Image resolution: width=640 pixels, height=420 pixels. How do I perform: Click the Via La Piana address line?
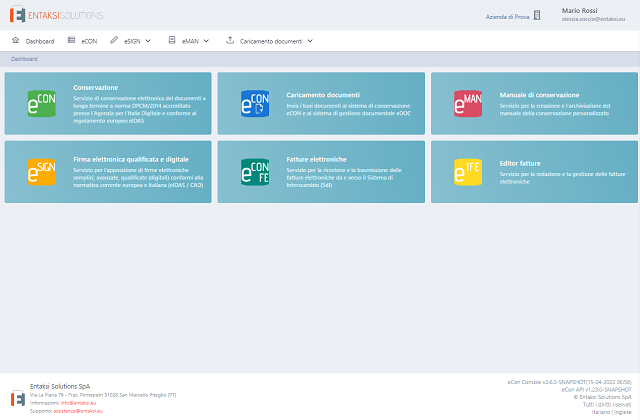click(x=103, y=395)
